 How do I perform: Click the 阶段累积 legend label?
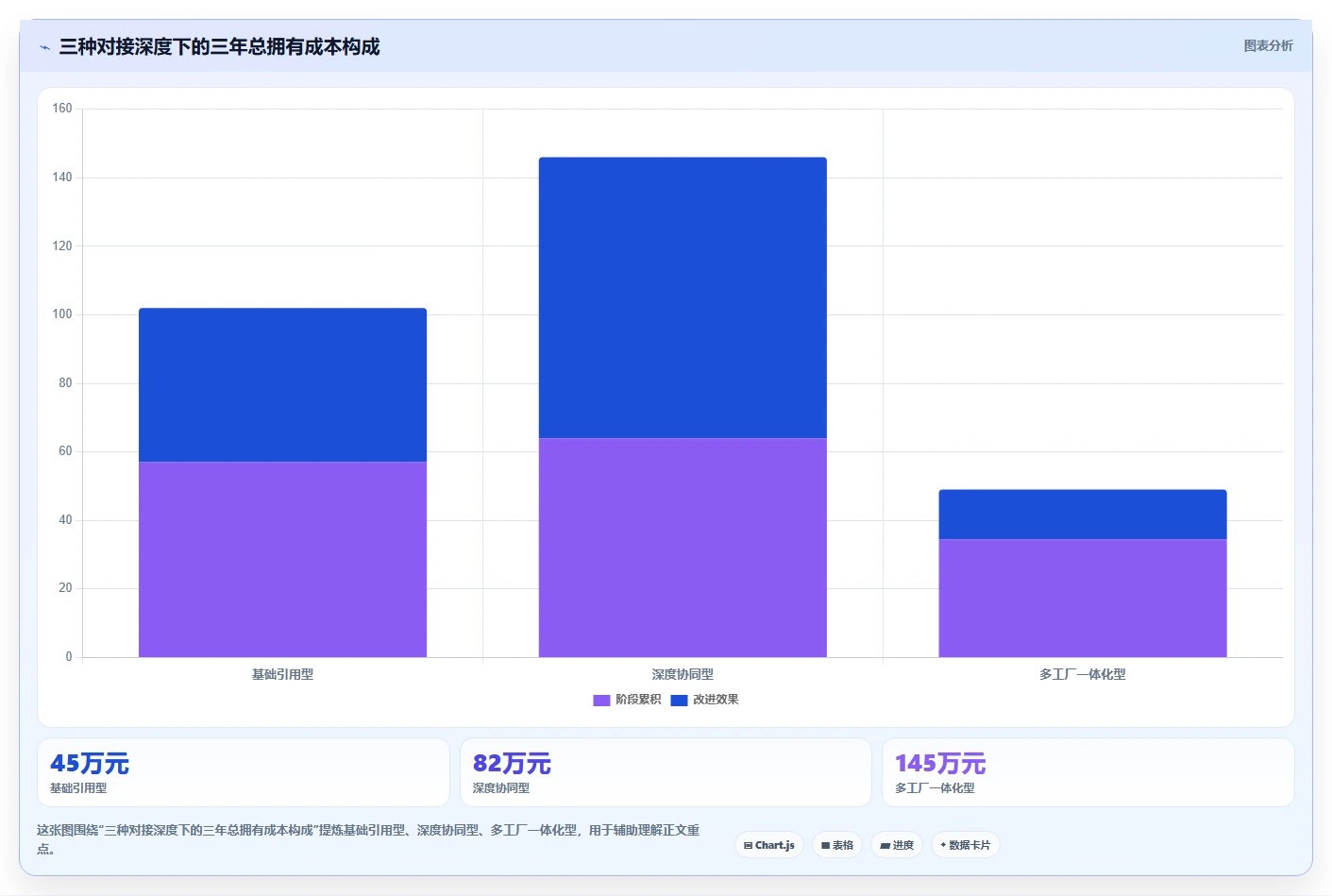click(x=638, y=700)
